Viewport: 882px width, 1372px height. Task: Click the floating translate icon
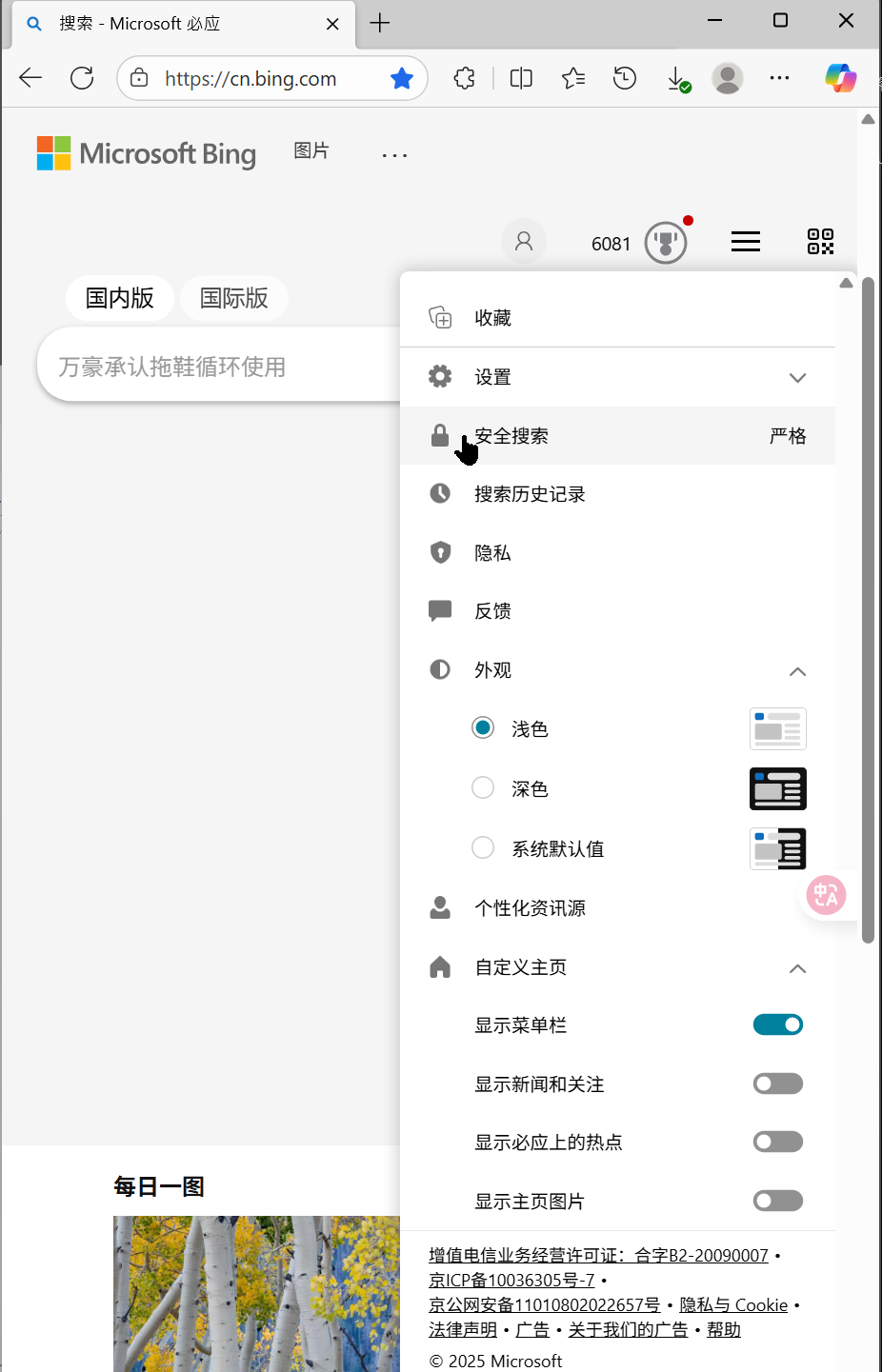[x=825, y=895]
